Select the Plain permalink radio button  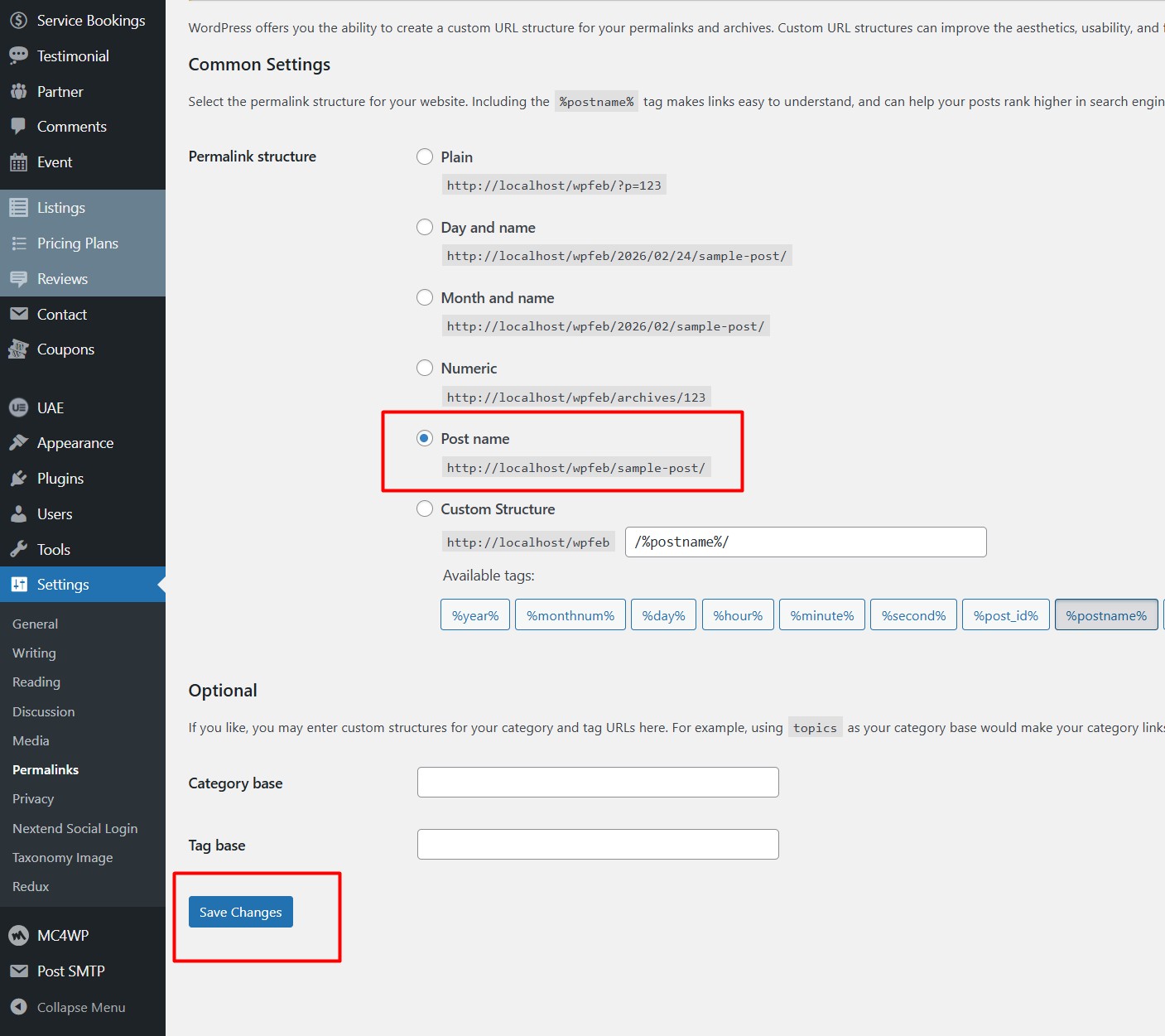point(425,157)
